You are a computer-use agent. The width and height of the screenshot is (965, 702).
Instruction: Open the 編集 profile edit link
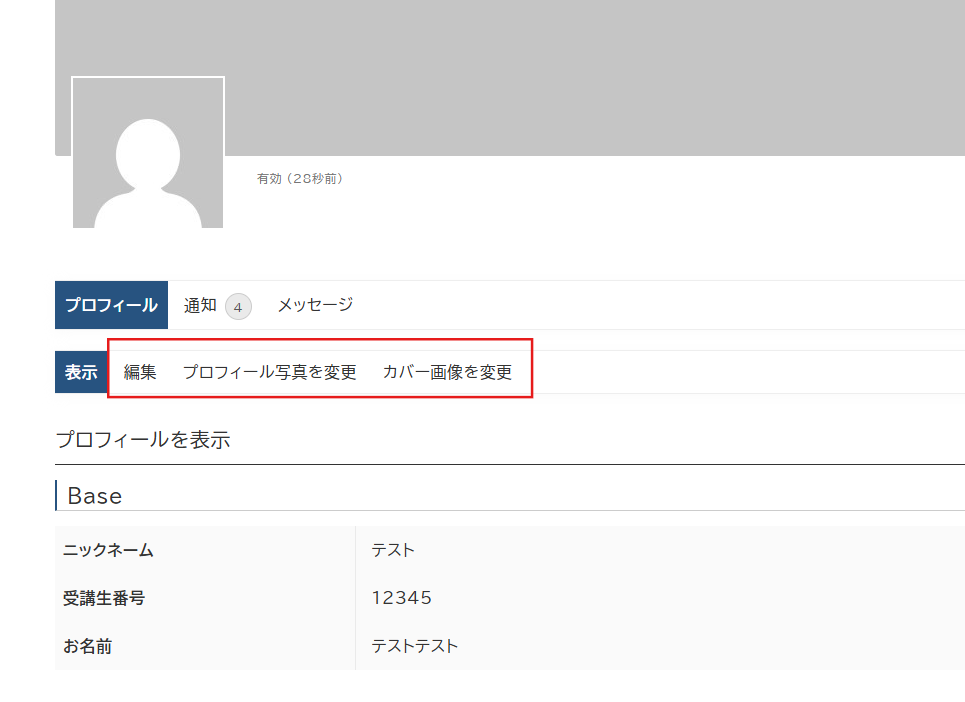click(x=140, y=372)
